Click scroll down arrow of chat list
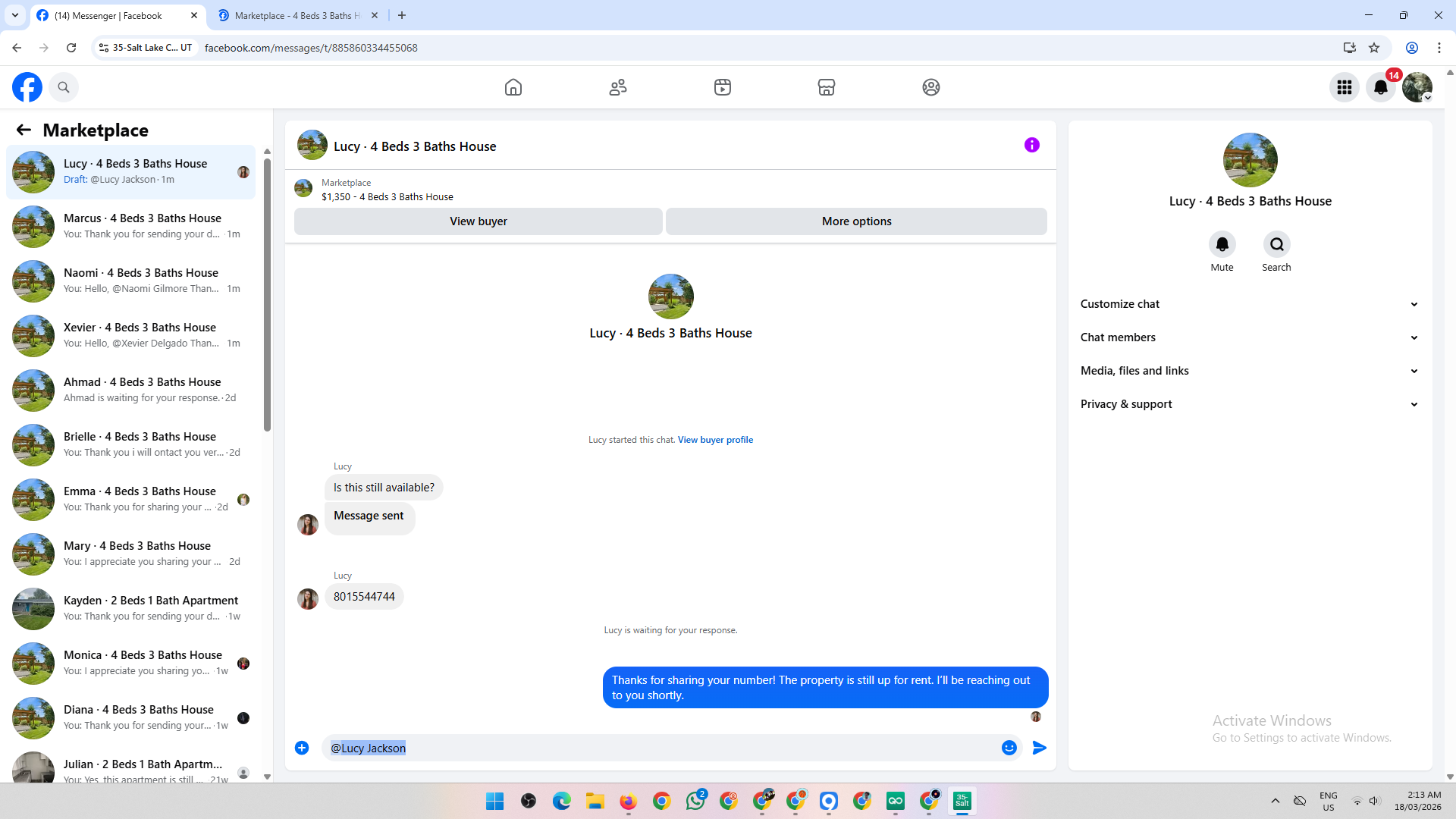The width and height of the screenshot is (1456, 819). coord(267,777)
